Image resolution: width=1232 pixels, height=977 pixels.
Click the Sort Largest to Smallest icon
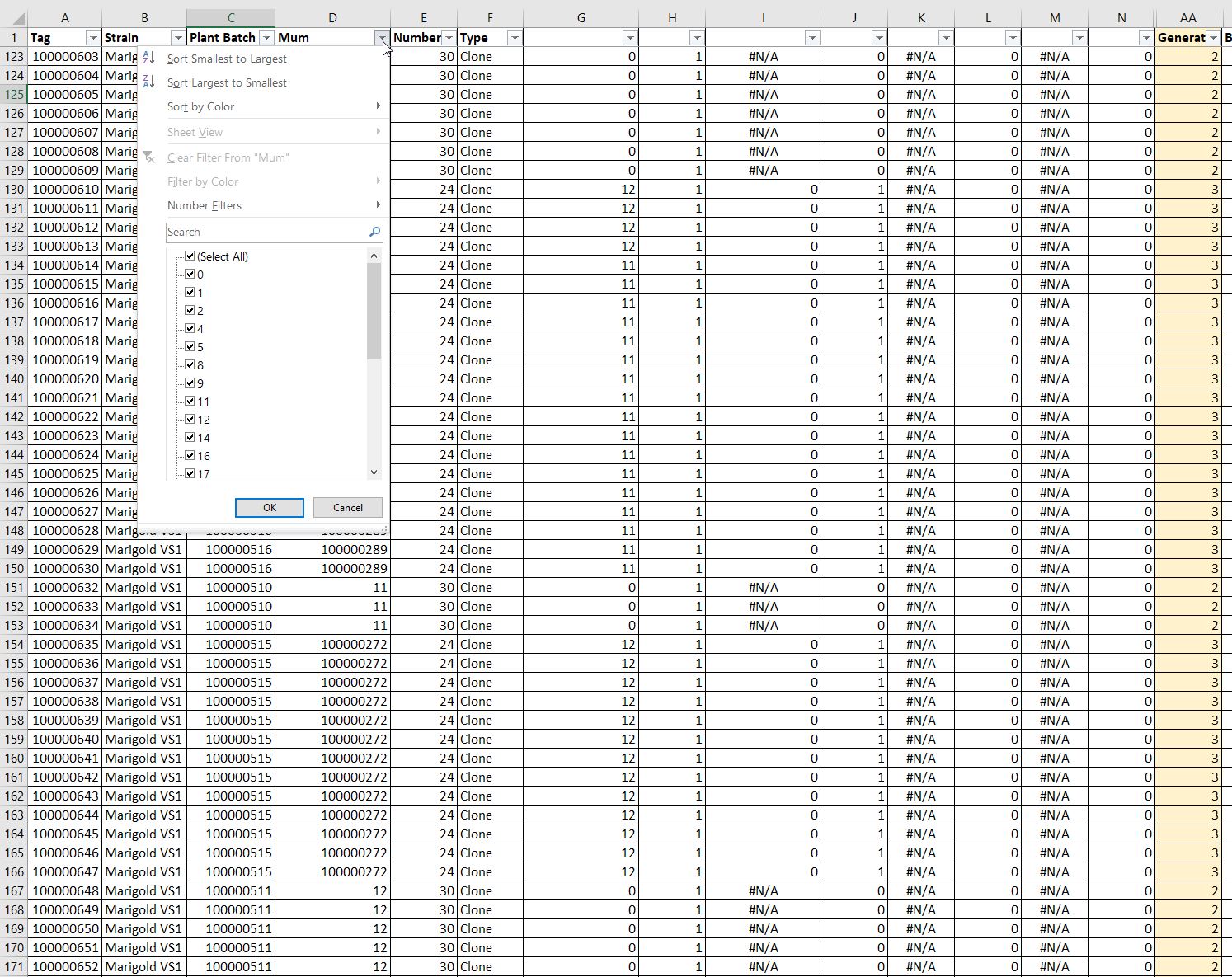coord(148,82)
